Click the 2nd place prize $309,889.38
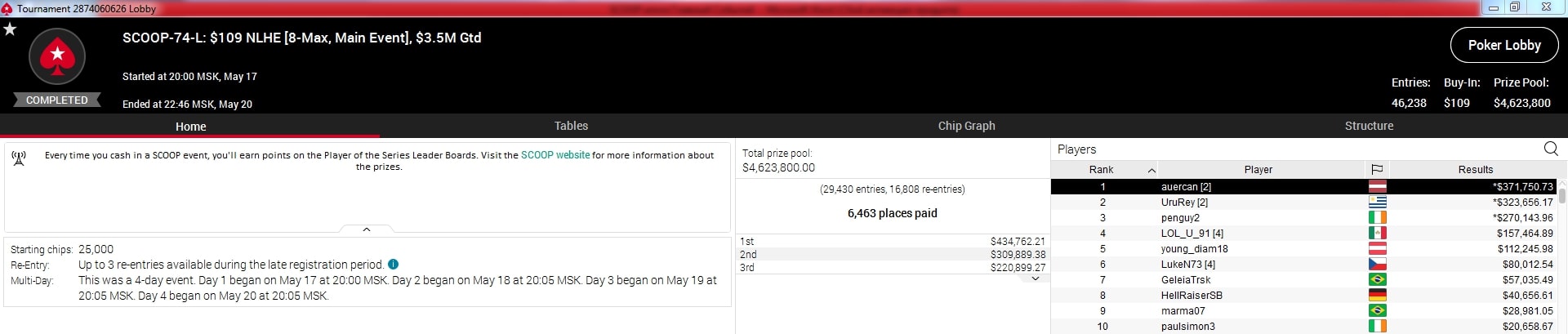Image resolution: width=1568 pixels, height=334 pixels. pyautogui.click(x=1018, y=255)
